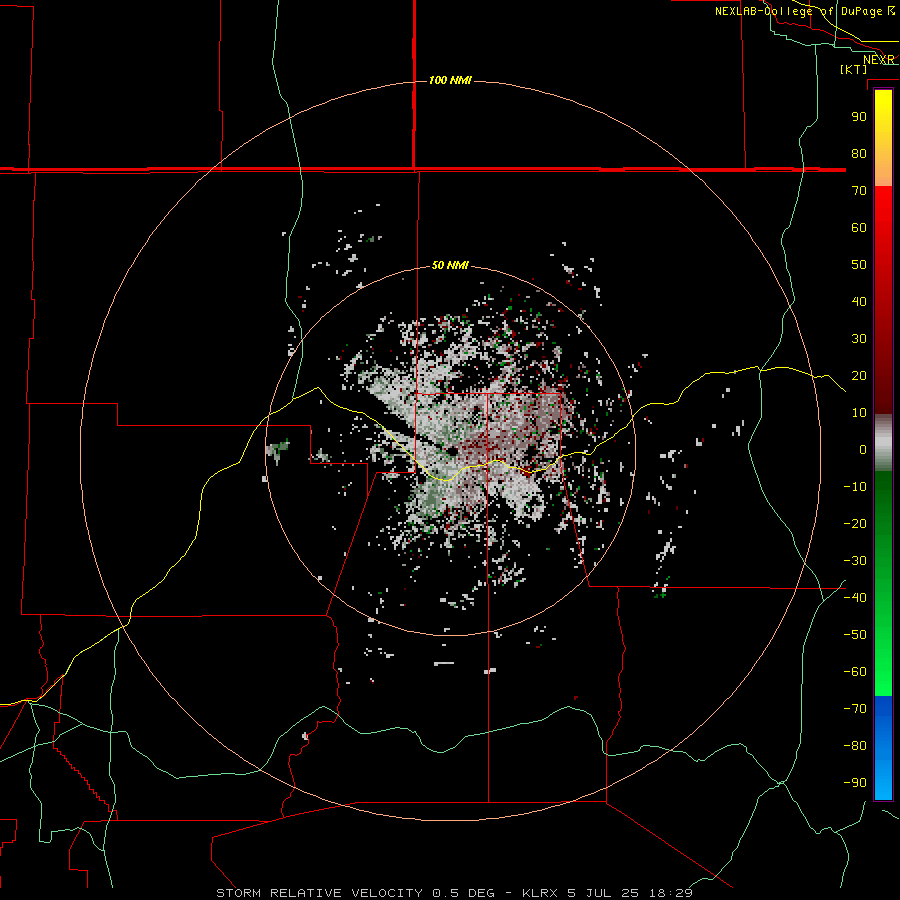The width and height of the screenshot is (900, 900).
Task: Click the positive 50 value on the velocity scale
Action: (x=859, y=265)
